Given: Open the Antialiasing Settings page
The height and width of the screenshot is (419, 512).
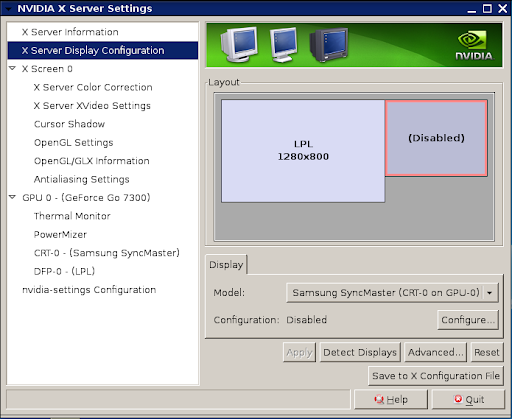Looking at the screenshot, I should click(103, 179).
